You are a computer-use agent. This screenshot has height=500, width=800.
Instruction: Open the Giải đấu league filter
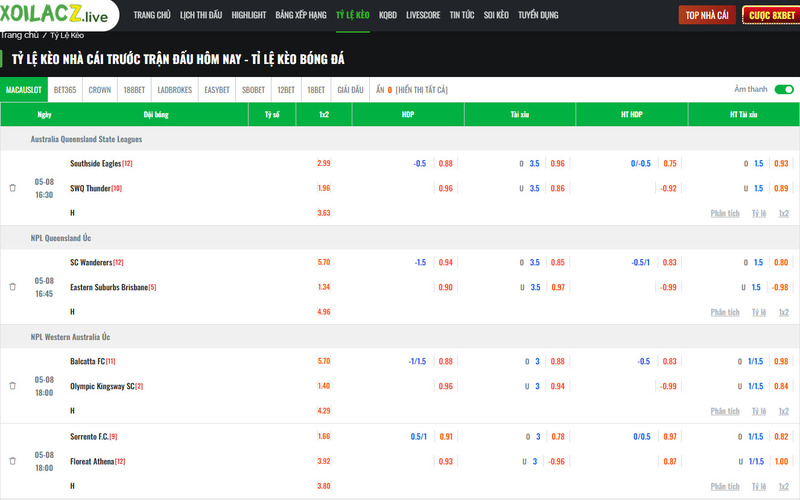click(351, 90)
